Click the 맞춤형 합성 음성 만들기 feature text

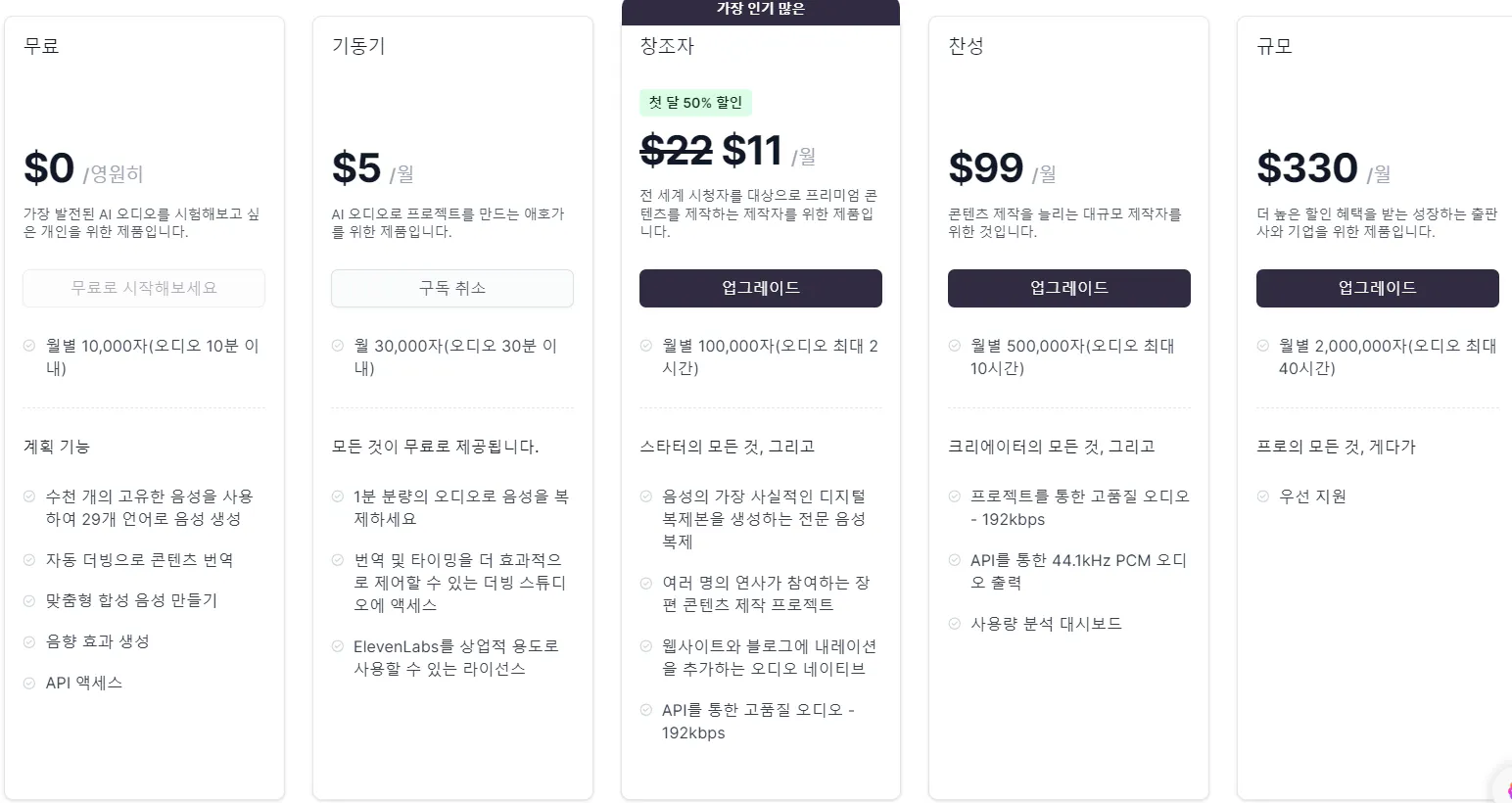click(131, 600)
